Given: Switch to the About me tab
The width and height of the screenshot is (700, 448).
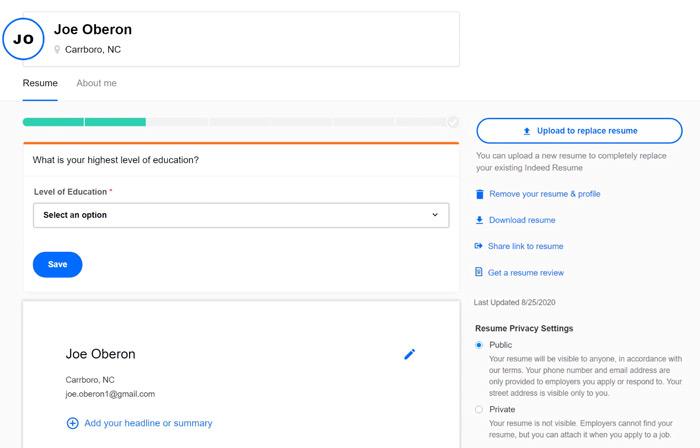Looking at the screenshot, I should pyautogui.click(x=96, y=83).
